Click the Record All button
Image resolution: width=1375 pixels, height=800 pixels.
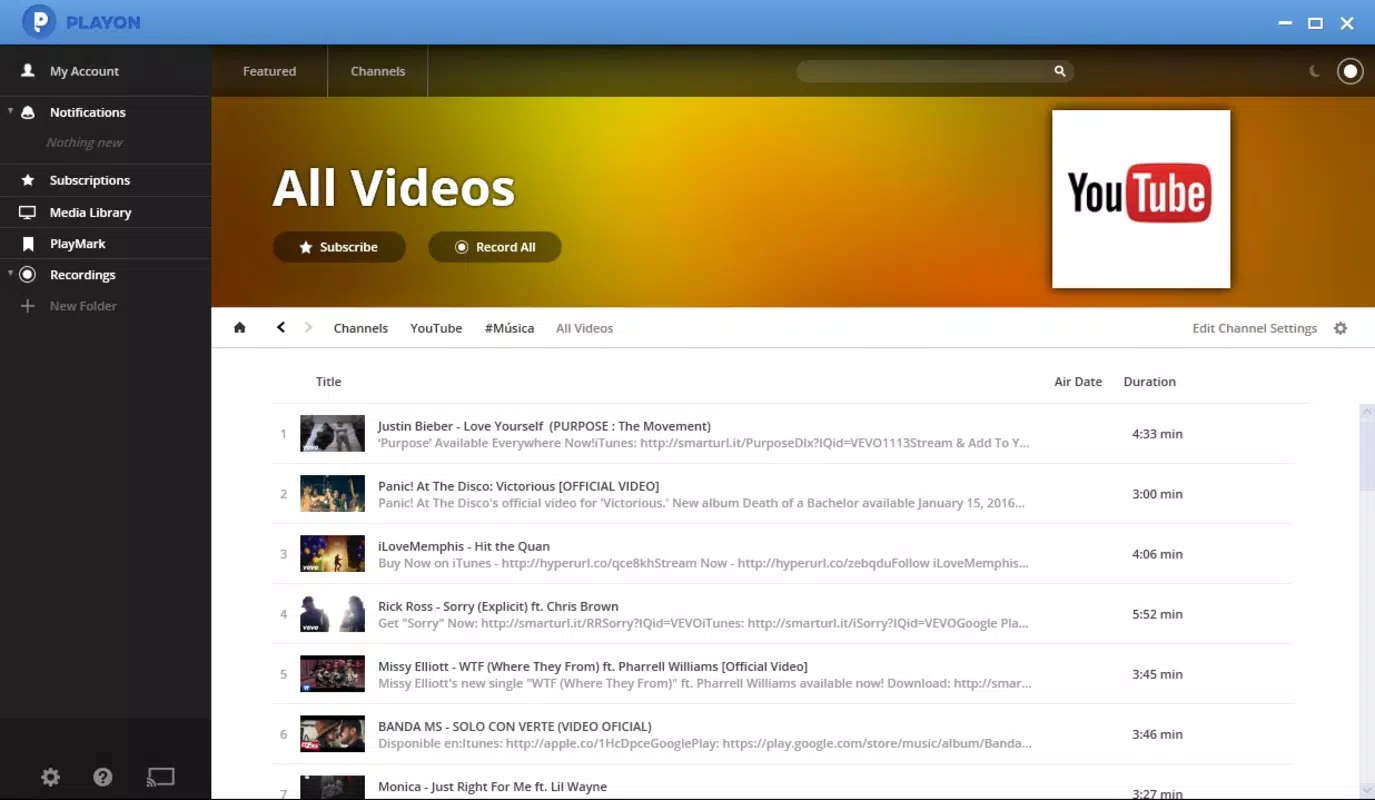coord(495,247)
